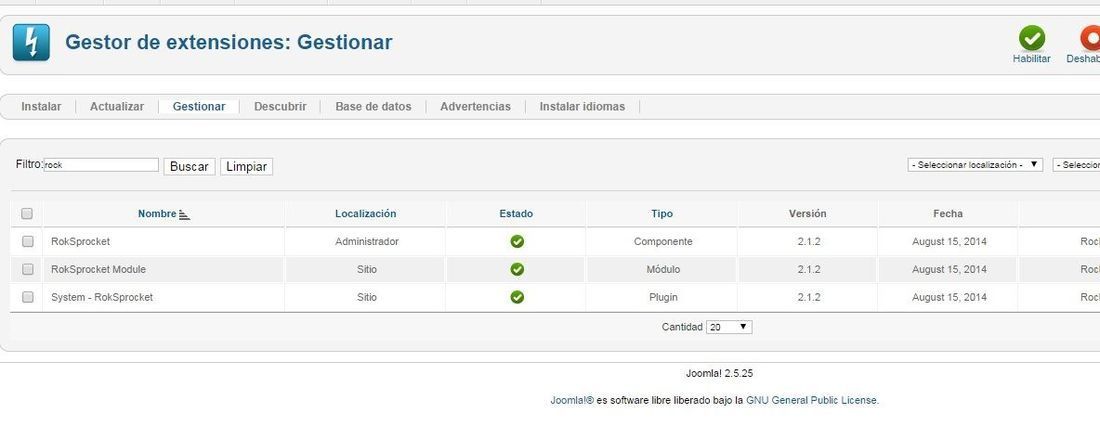This screenshot has width=1100, height=439.
Task: Click the Versión column header
Action: [x=807, y=214]
